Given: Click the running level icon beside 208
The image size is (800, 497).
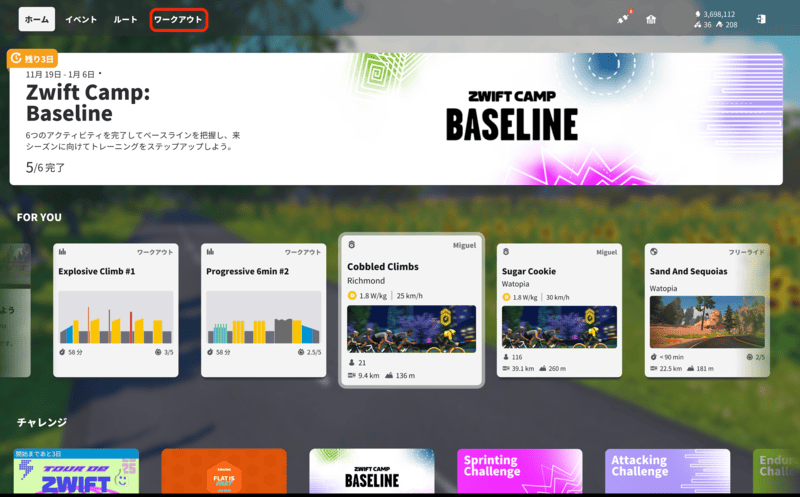Looking at the screenshot, I should pos(719,24).
